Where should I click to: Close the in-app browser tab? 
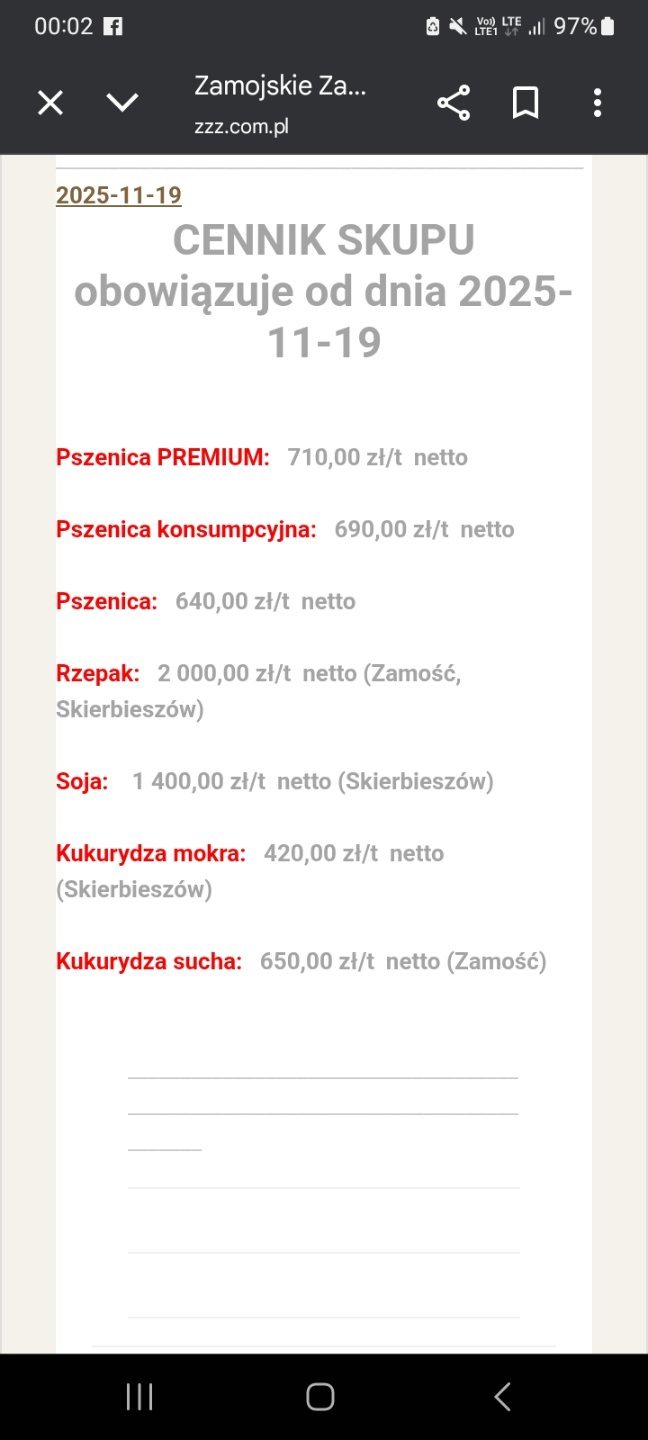coord(50,103)
